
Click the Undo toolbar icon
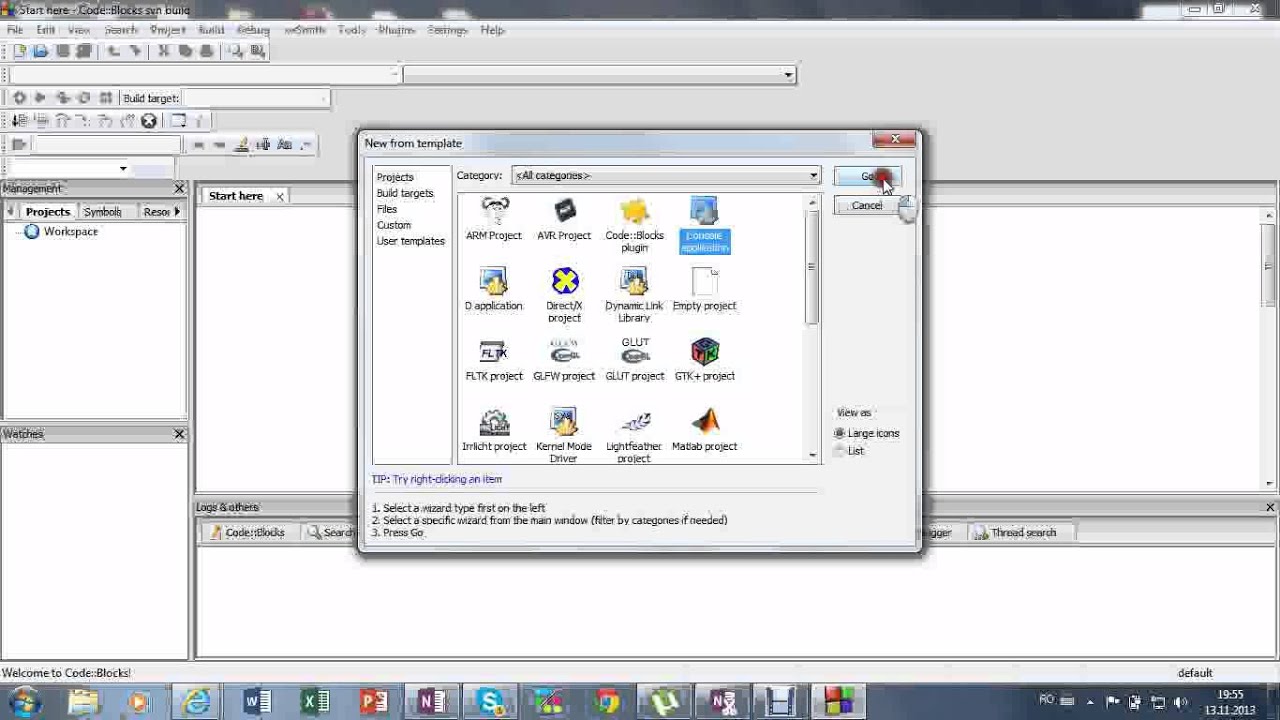click(113, 51)
